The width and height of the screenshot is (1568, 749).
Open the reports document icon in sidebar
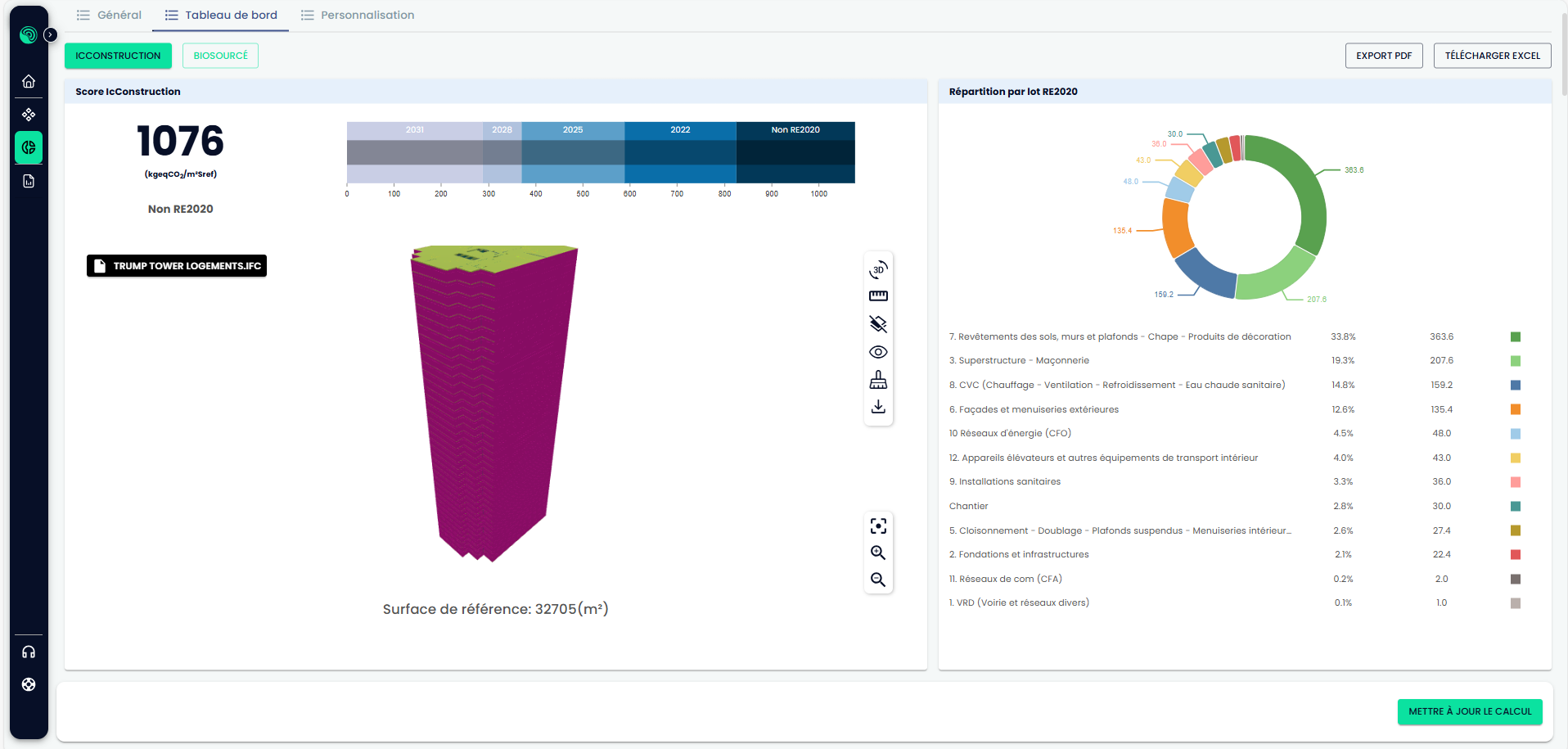29,181
